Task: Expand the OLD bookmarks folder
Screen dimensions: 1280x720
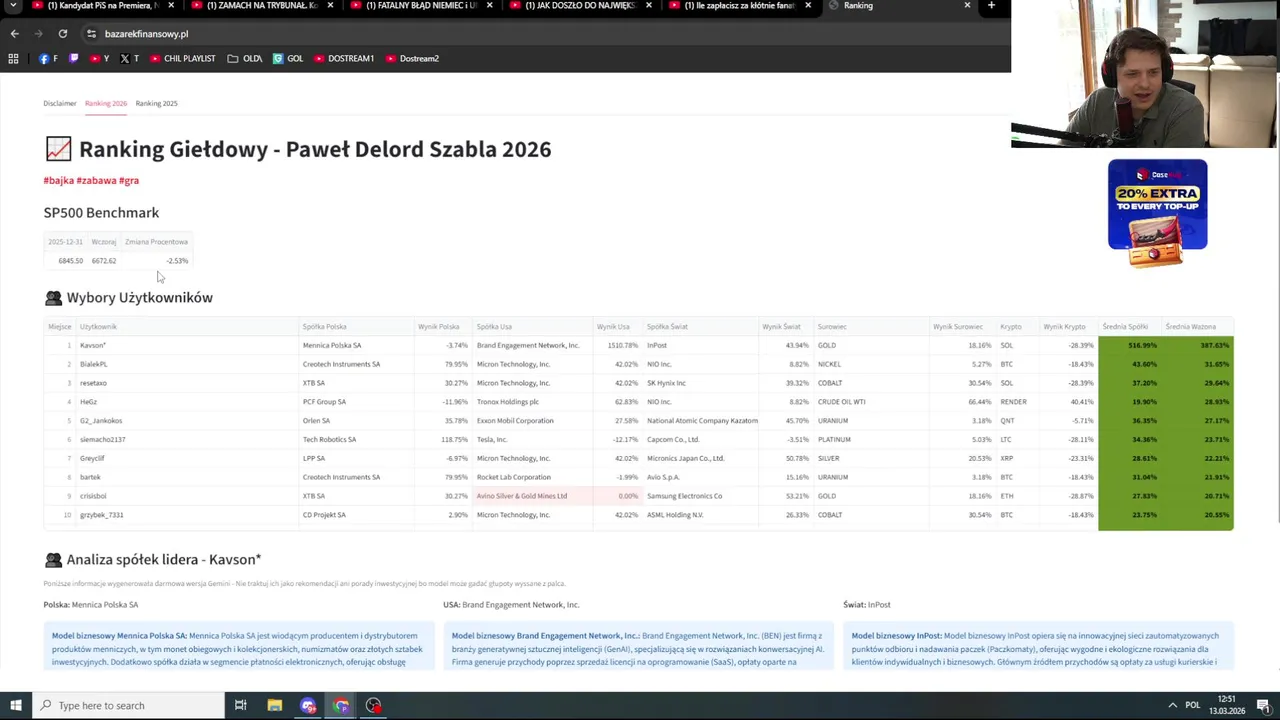Action: (x=245, y=59)
